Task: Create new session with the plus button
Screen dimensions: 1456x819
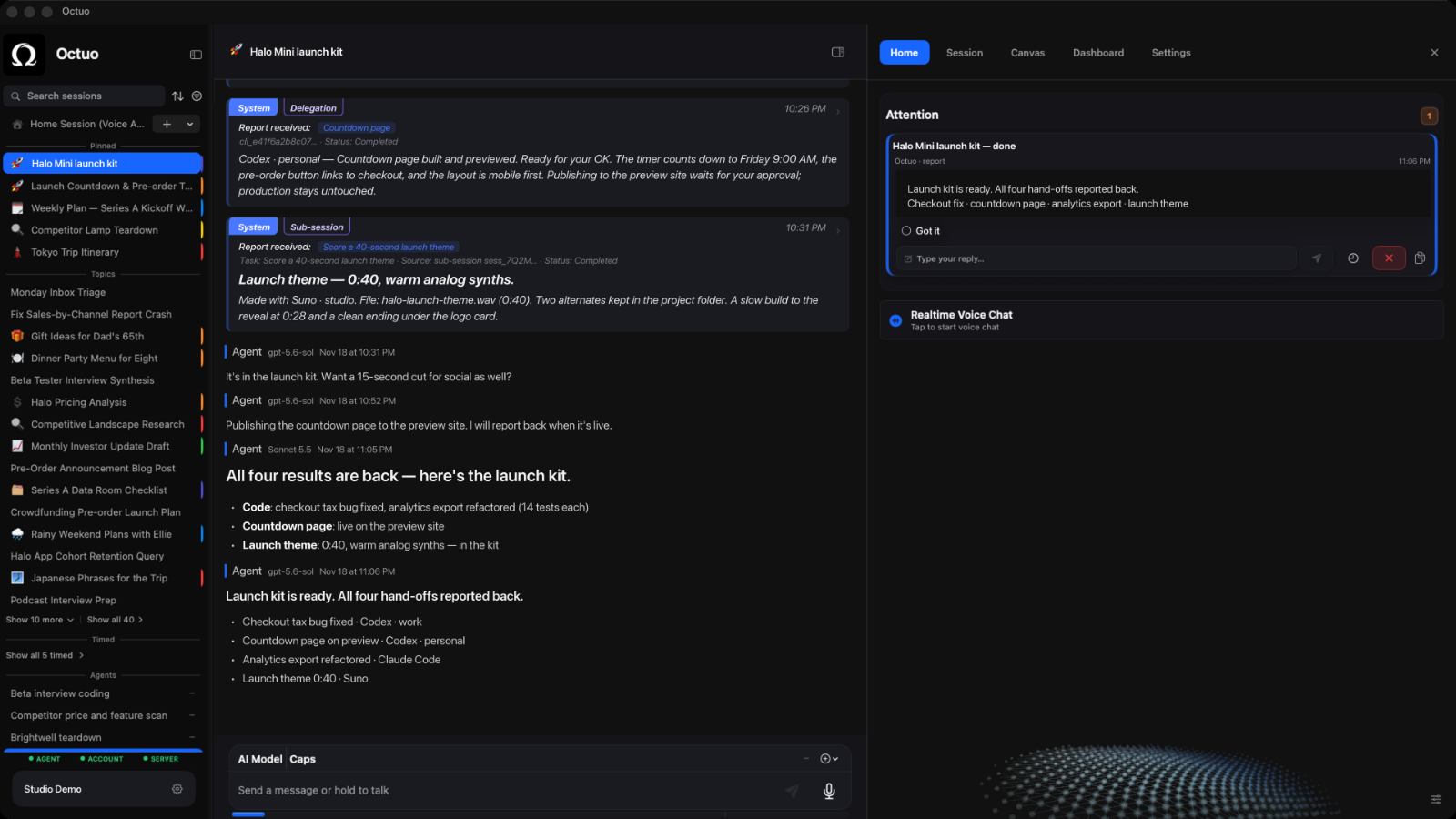Action: (x=167, y=124)
